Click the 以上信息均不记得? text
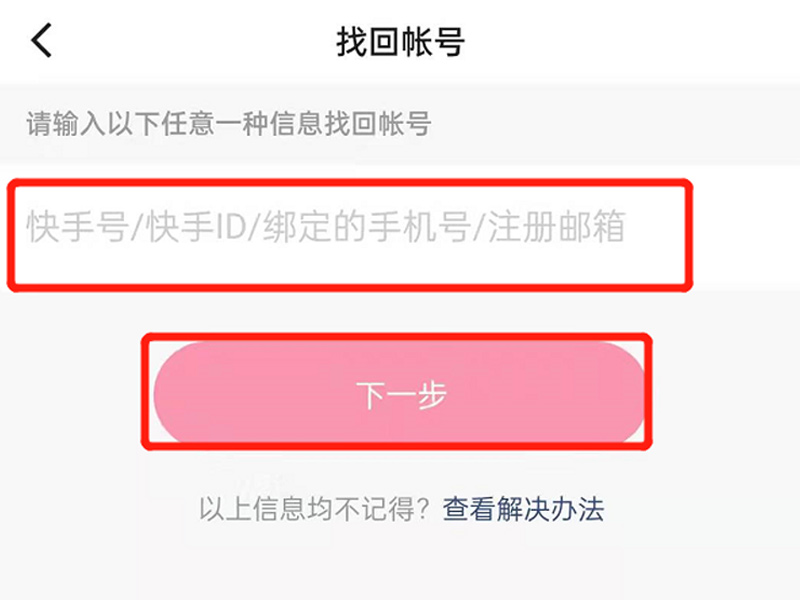The image size is (800, 600). pyautogui.click(x=315, y=509)
